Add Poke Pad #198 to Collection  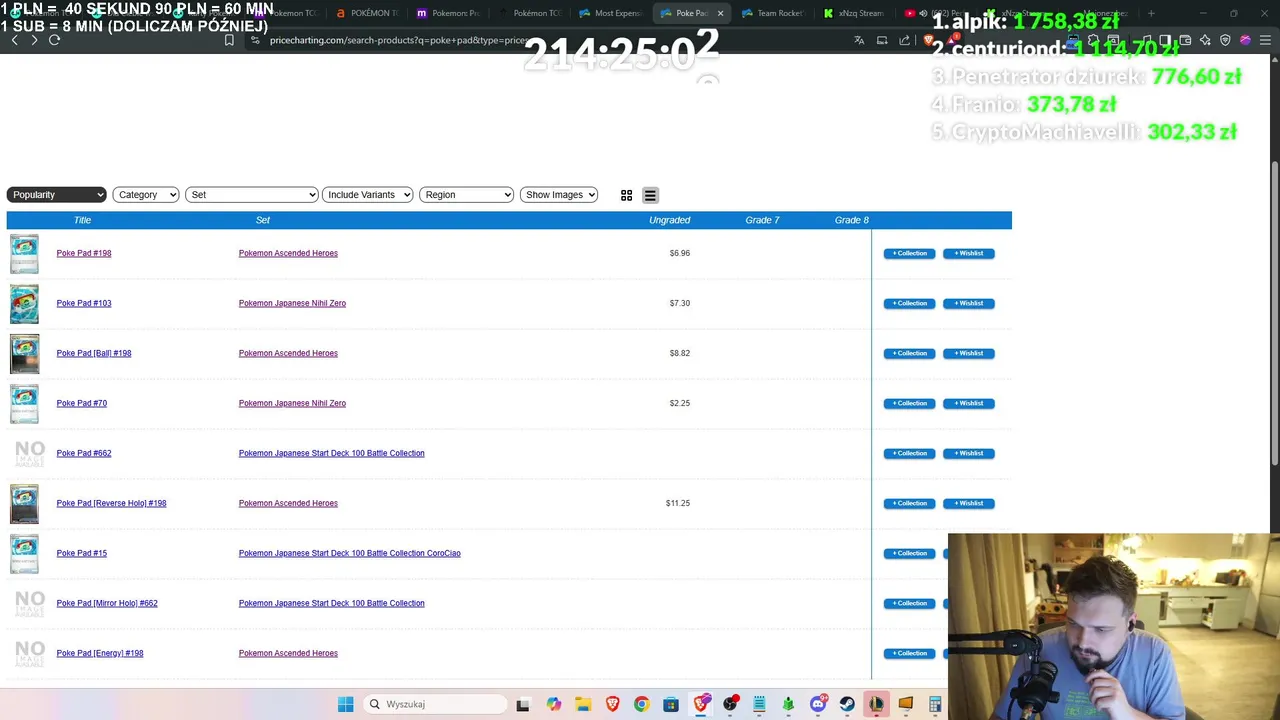(x=909, y=253)
